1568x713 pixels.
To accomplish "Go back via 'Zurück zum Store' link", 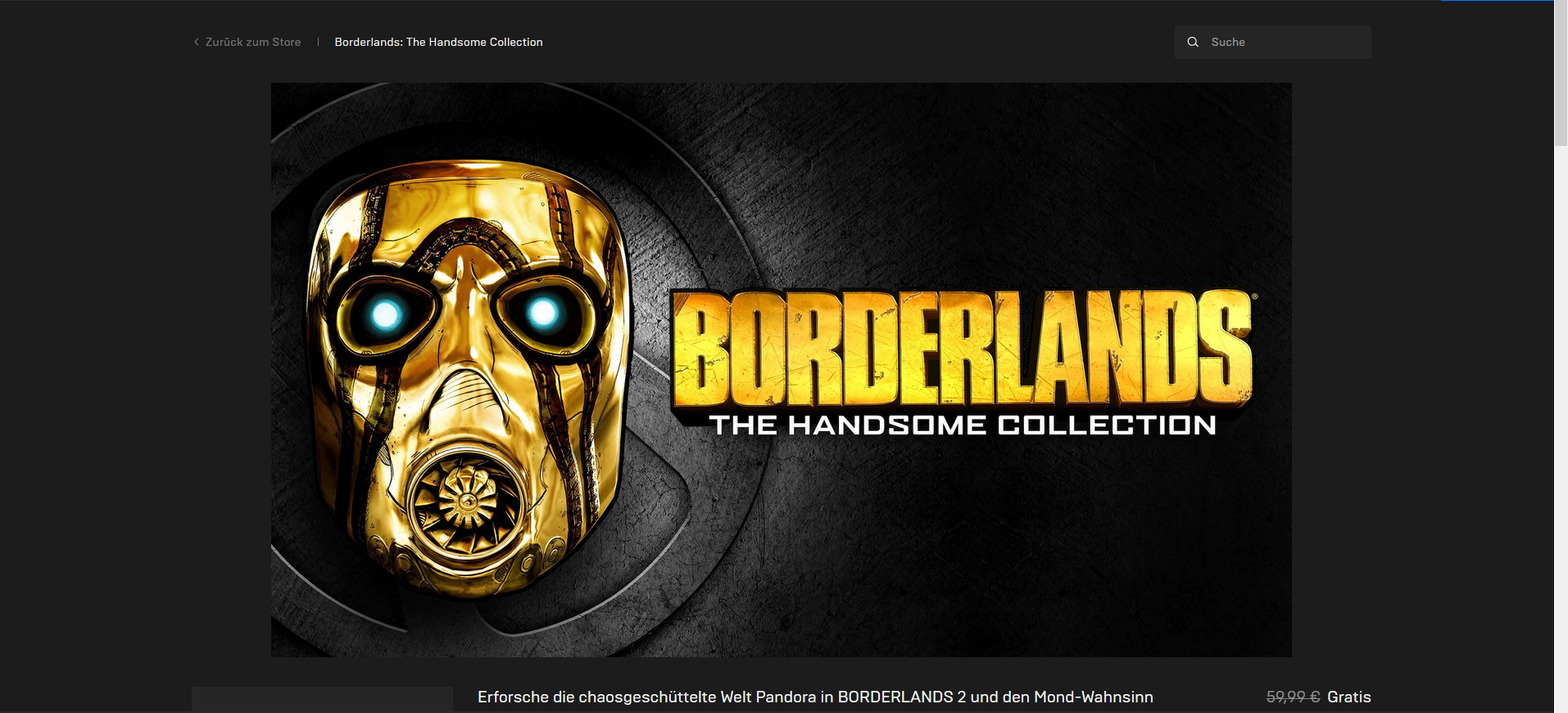I will coord(253,42).
